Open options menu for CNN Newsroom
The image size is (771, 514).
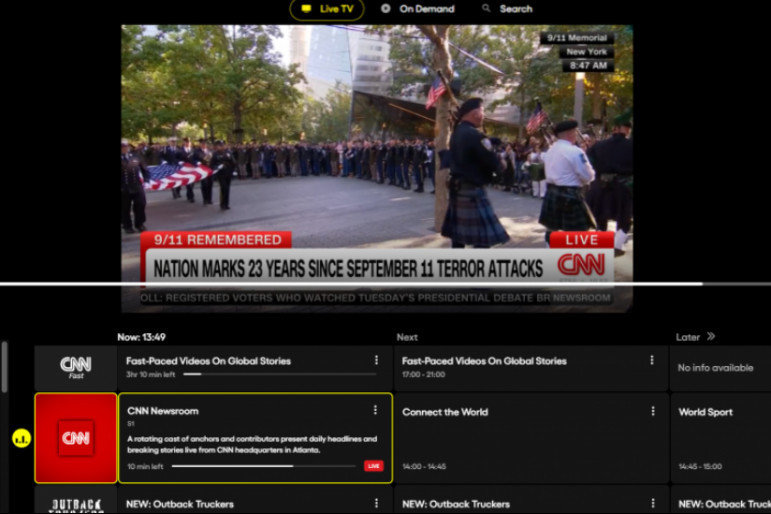coord(375,410)
